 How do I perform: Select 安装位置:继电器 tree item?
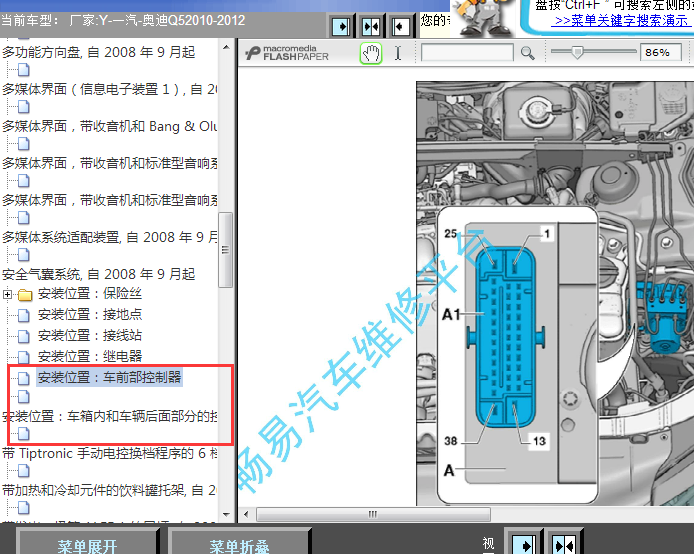click(90, 356)
